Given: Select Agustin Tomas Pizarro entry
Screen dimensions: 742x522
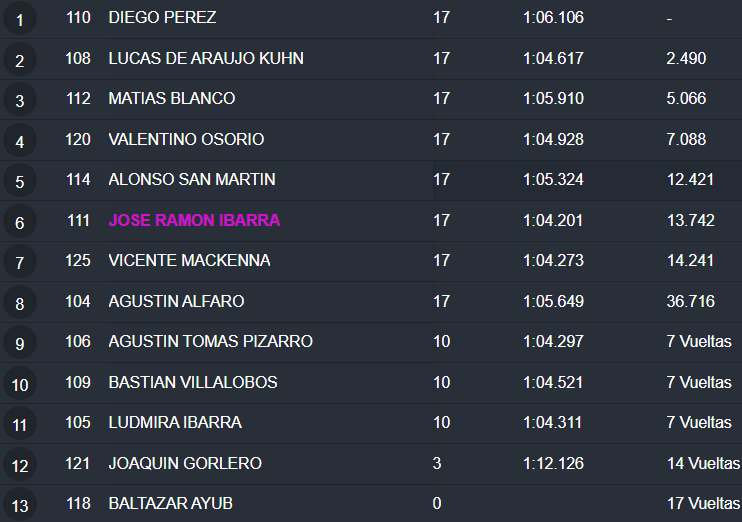Looking at the screenshot, I should coord(210,342).
